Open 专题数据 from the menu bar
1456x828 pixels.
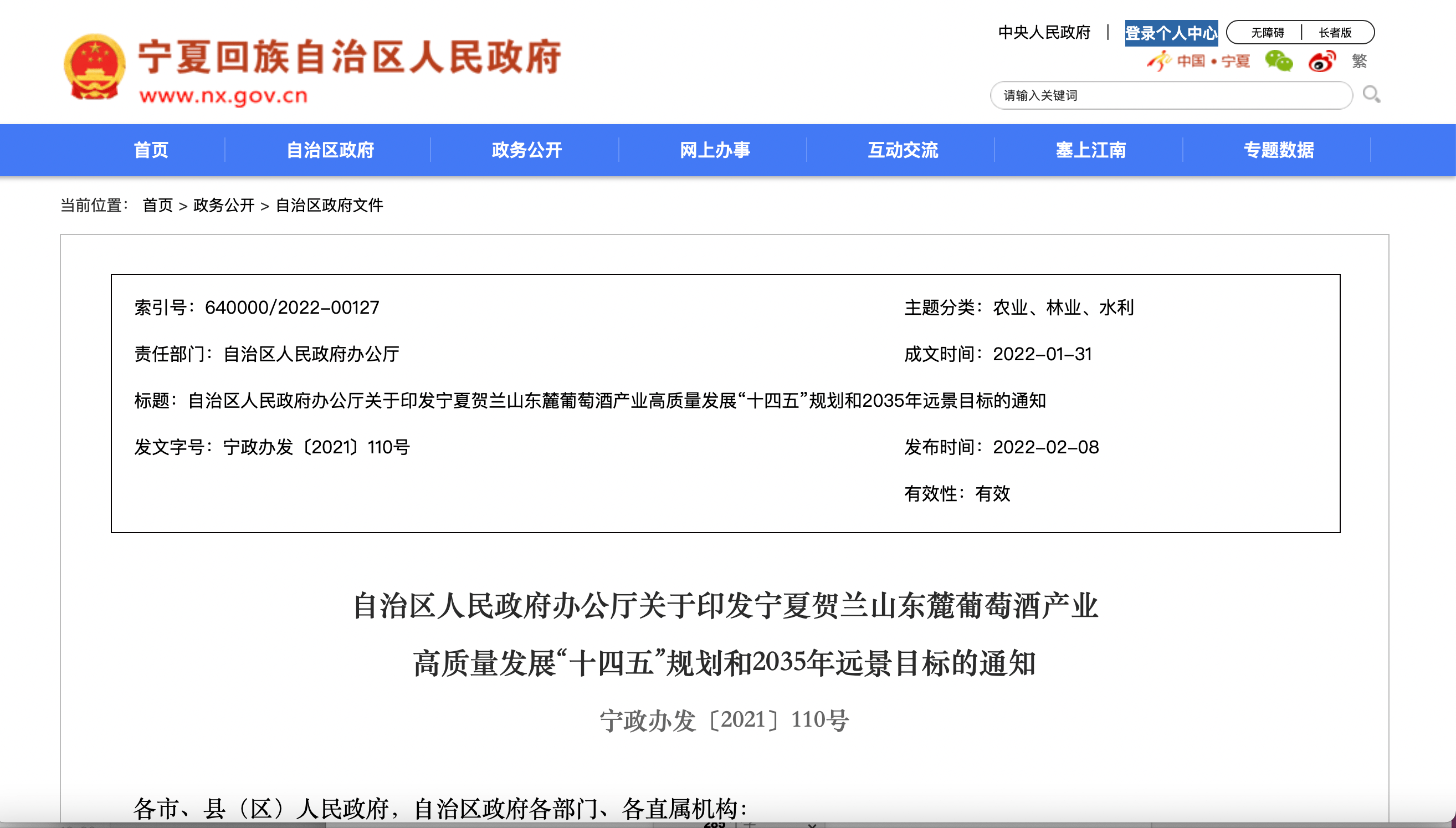(x=1278, y=150)
